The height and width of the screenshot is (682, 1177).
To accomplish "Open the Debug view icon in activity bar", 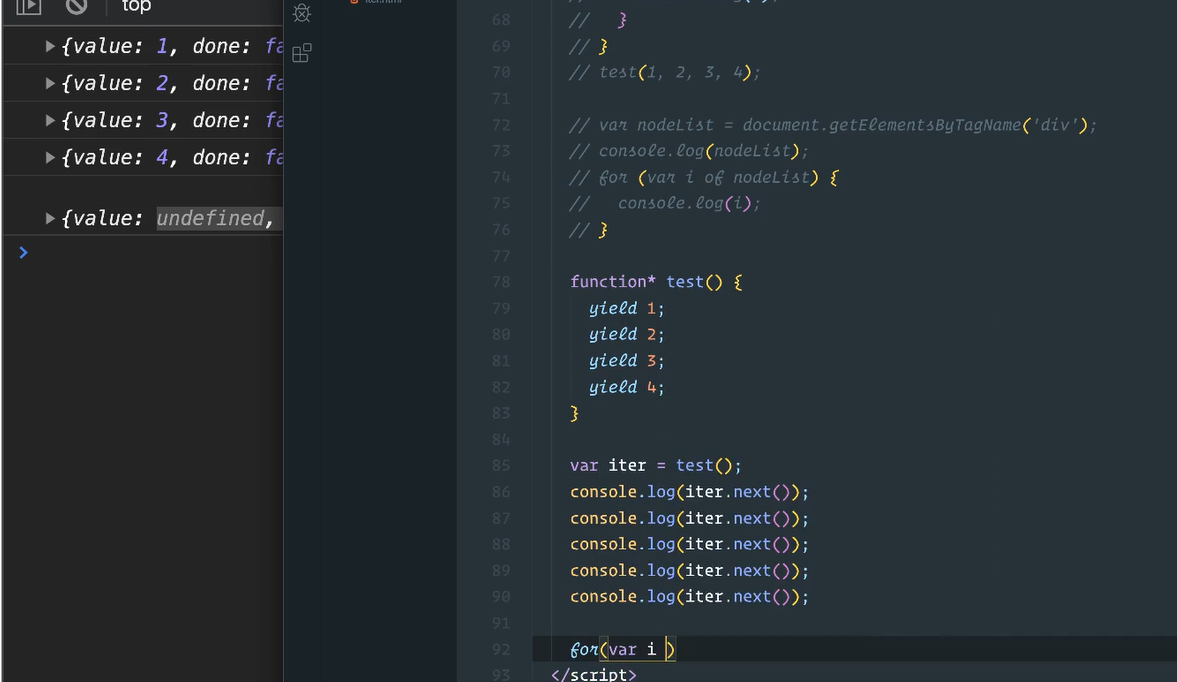I will click(x=302, y=12).
